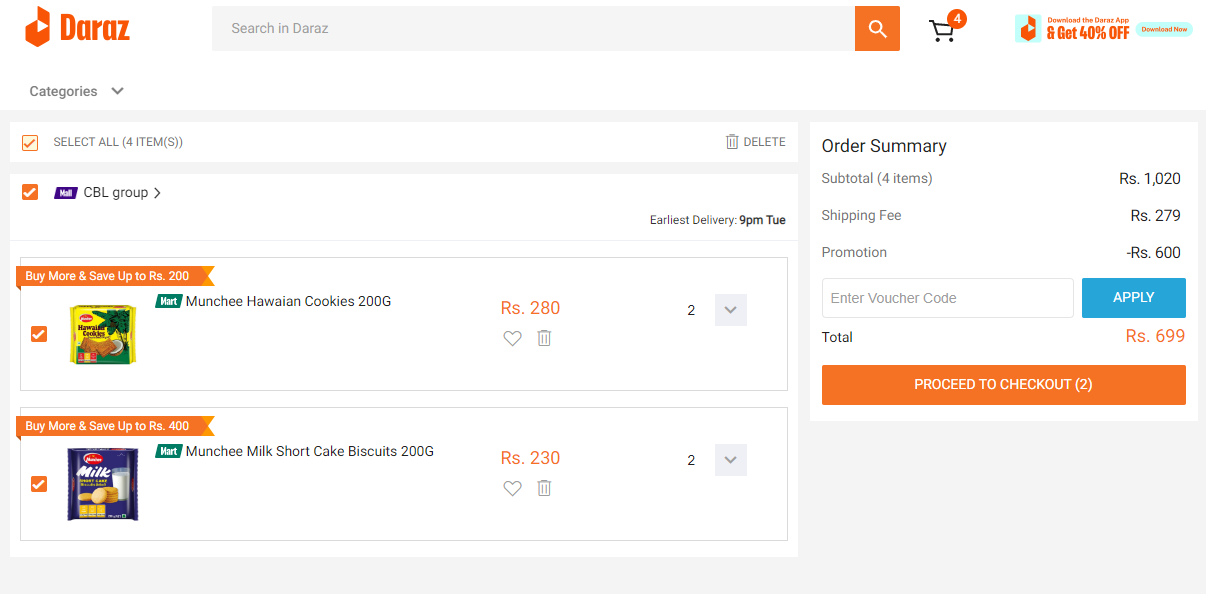1206x594 pixels.
Task: Click the Hawaian Cookies product thumbnail
Action: pyautogui.click(x=103, y=334)
